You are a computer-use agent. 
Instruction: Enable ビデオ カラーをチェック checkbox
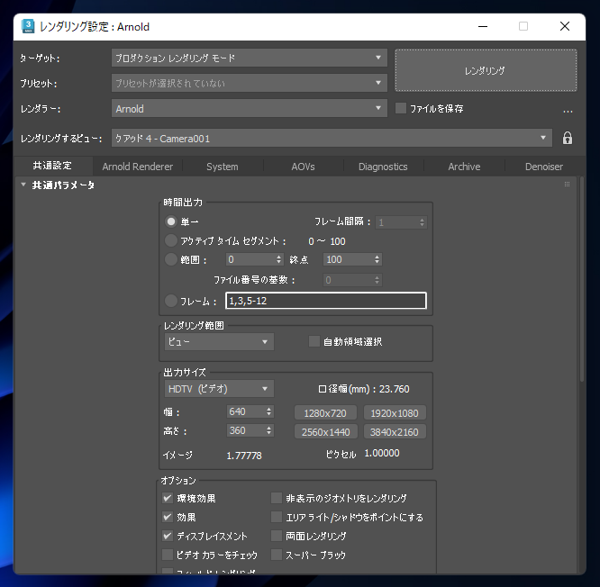pyautogui.click(x=167, y=554)
